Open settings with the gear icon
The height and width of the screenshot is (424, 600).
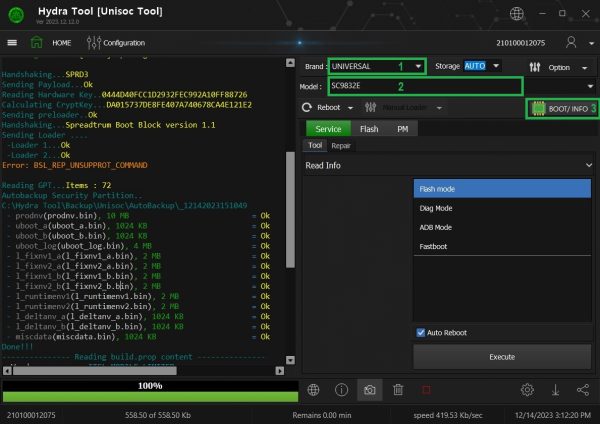527,390
